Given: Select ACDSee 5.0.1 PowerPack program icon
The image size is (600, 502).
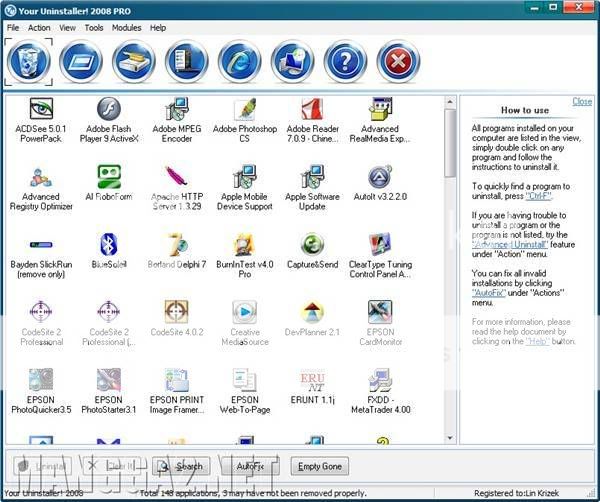Looking at the screenshot, I should 41,109.
